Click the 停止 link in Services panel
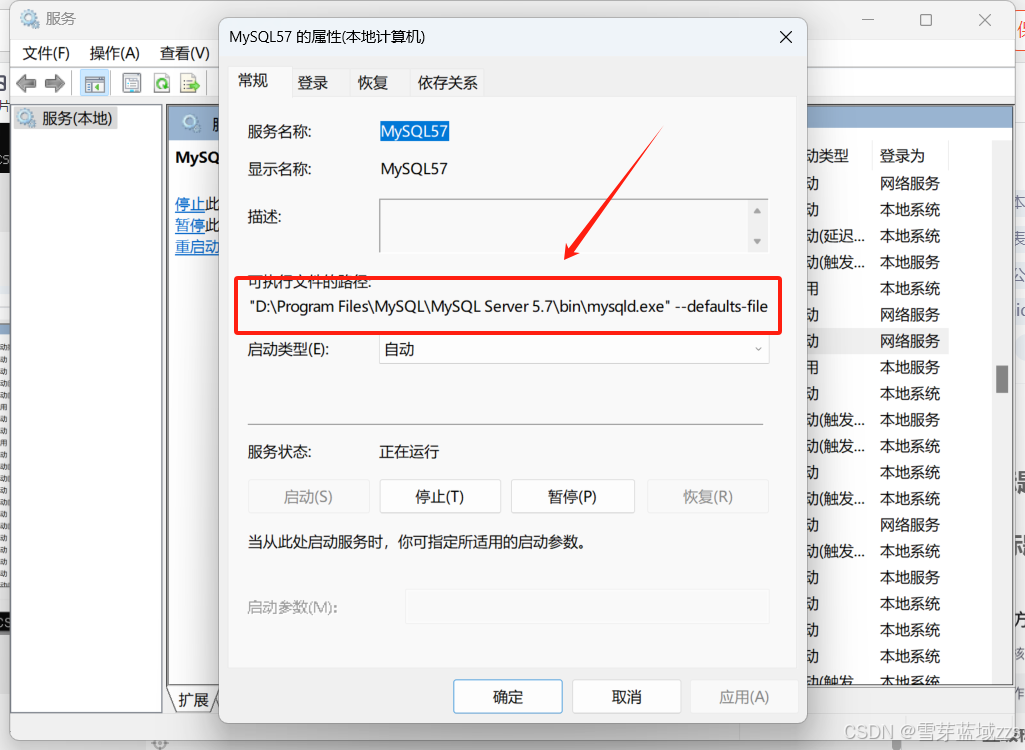Viewport: 1025px width, 750px height. click(x=190, y=205)
